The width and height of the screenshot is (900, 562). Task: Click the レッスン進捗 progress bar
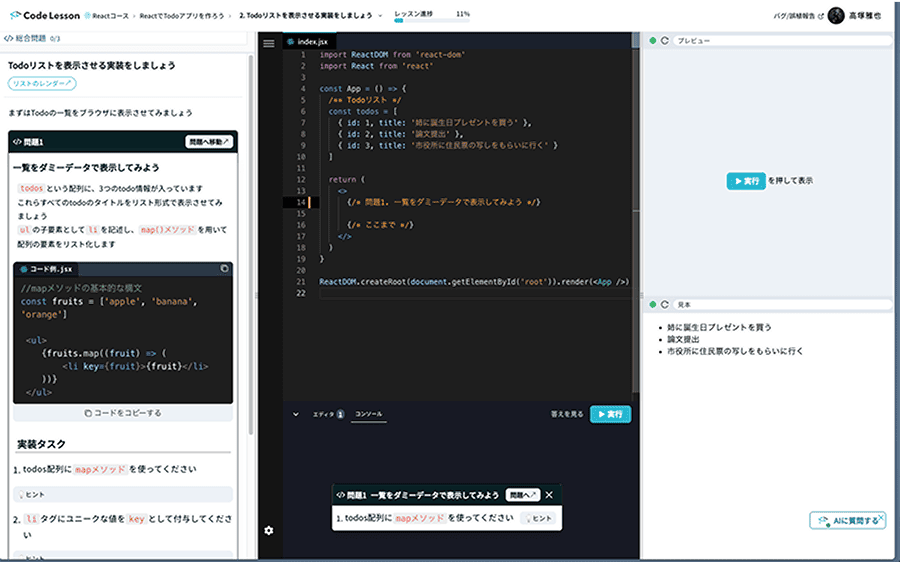tap(432, 21)
